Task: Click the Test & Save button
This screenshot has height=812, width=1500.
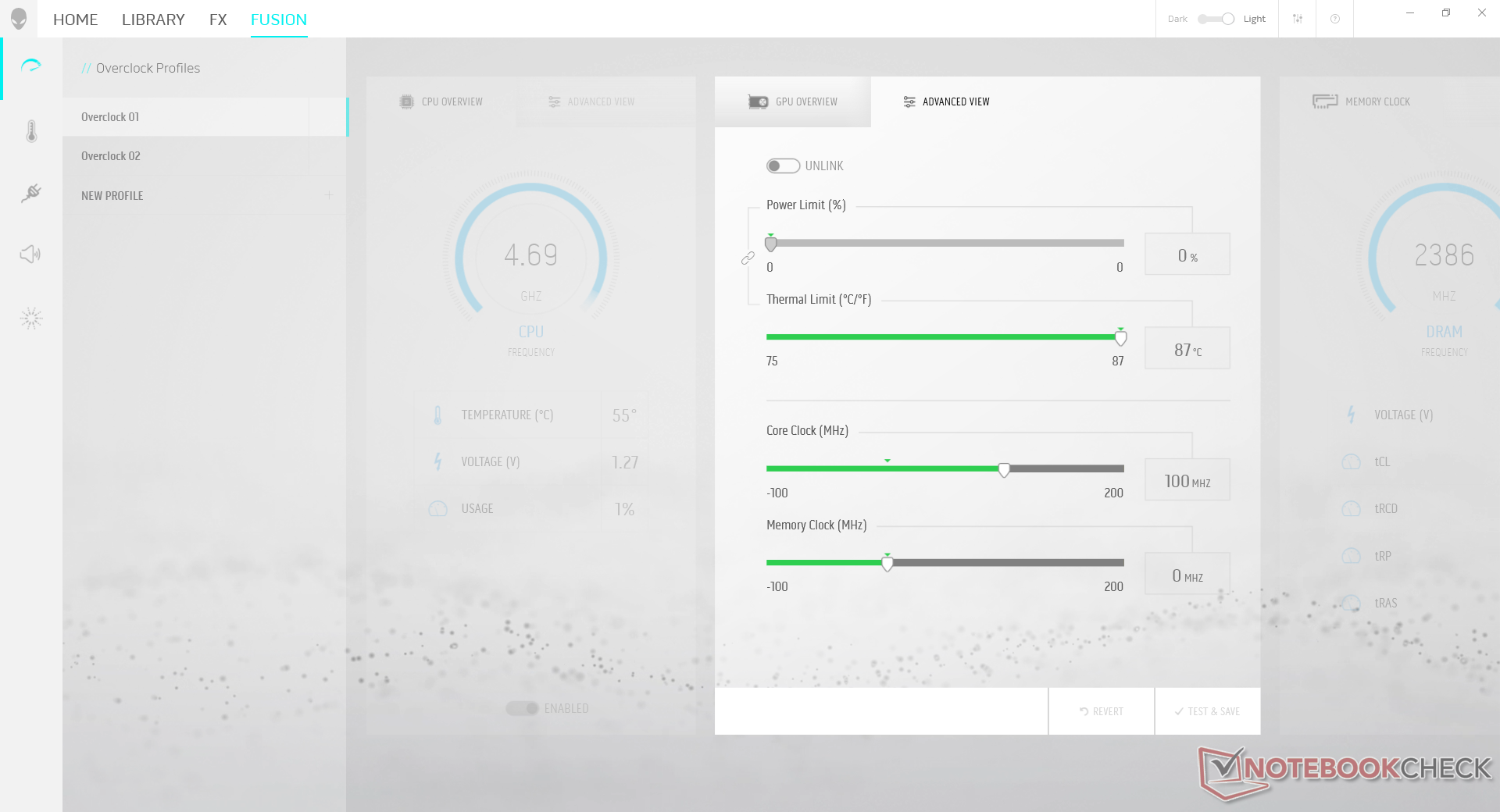Action: point(1207,711)
